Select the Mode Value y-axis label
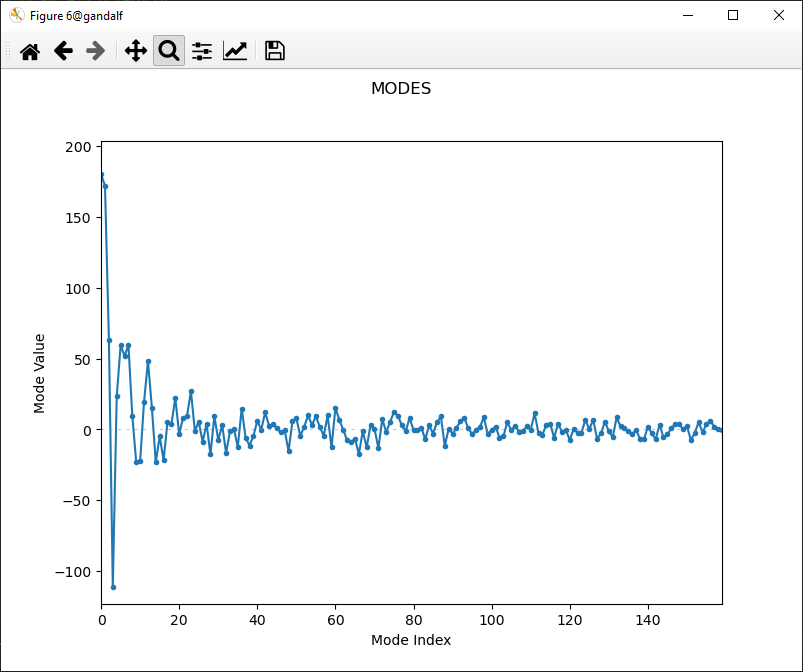Viewport: 803px width, 672px height. (40, 373)
